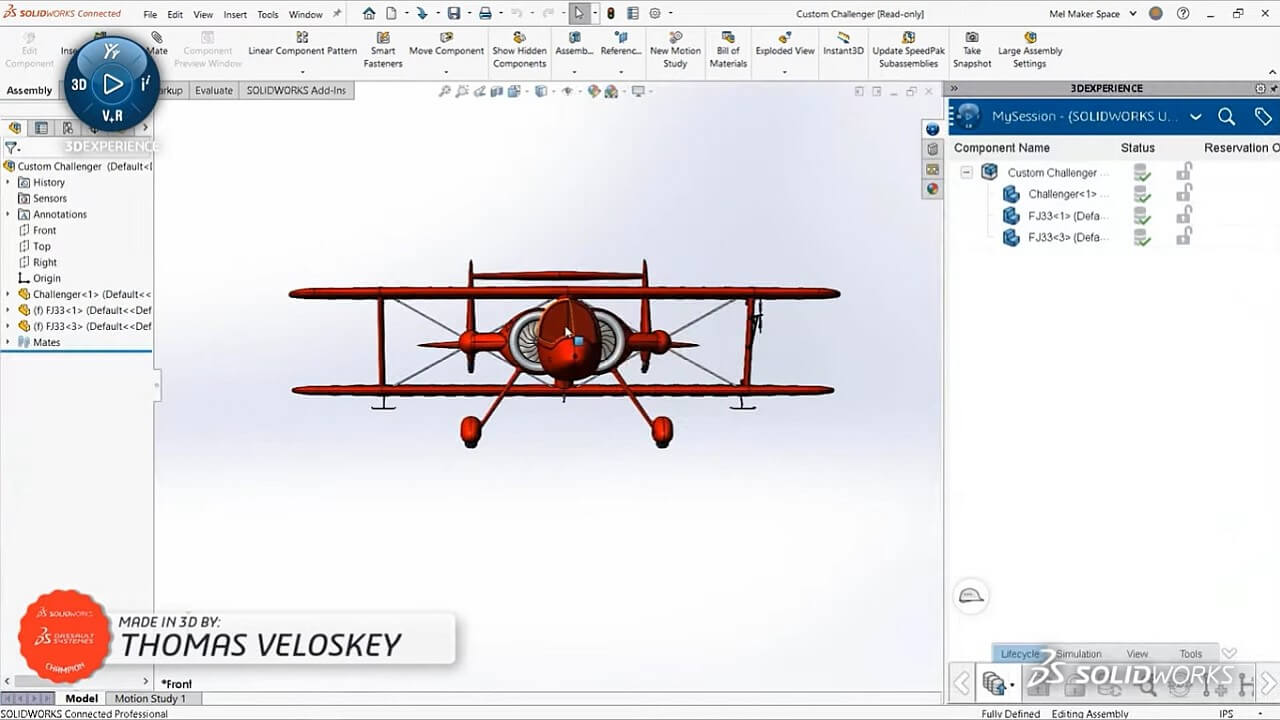Toggle reservation lock for Custom Challenger row

pyautogui.click(x=1184, y=172)
